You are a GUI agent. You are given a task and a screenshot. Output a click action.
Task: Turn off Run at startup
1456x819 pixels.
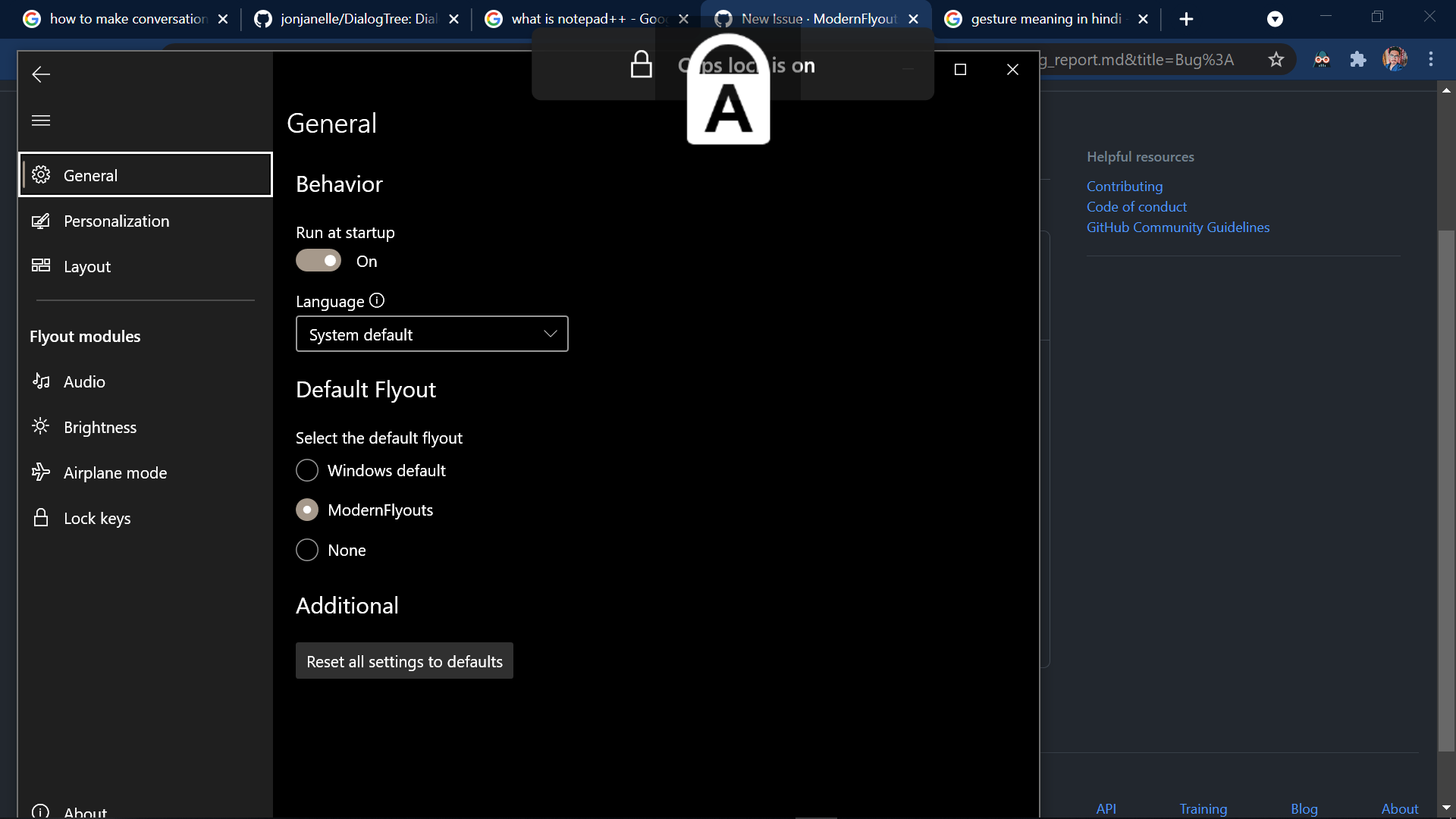[318, 260]
